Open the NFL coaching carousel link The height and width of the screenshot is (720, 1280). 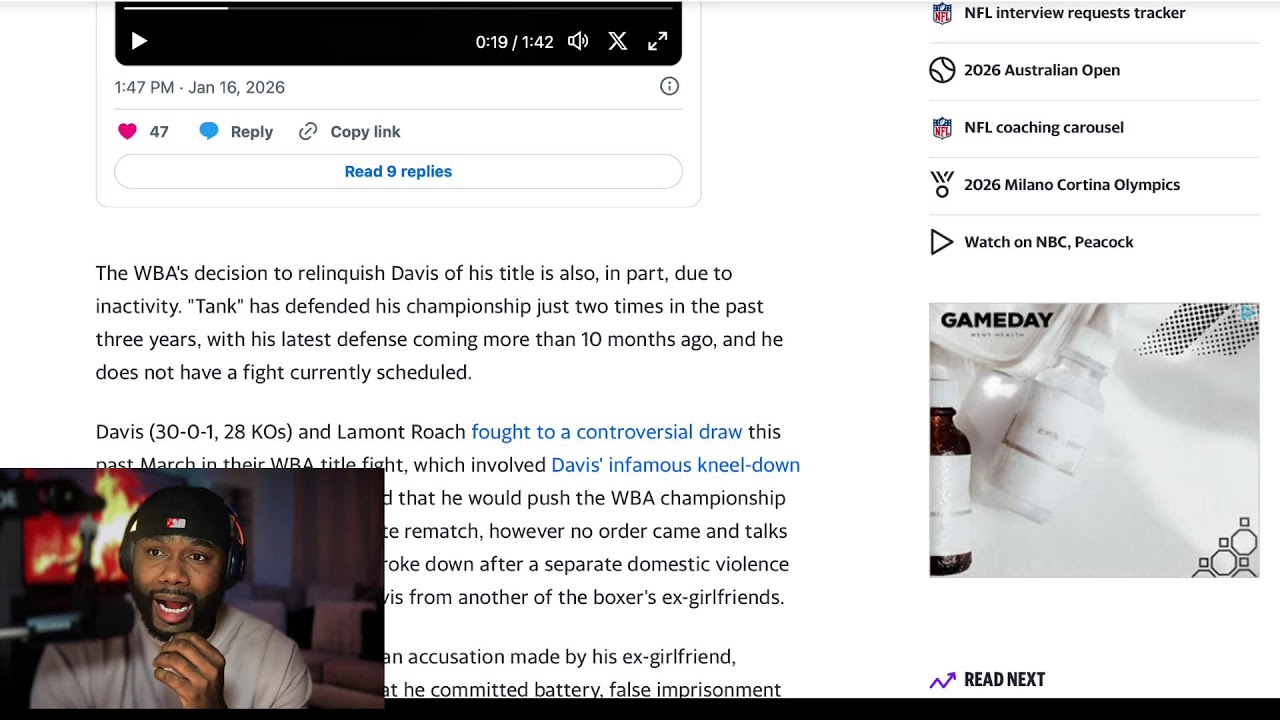click(x=1044, y=127)
